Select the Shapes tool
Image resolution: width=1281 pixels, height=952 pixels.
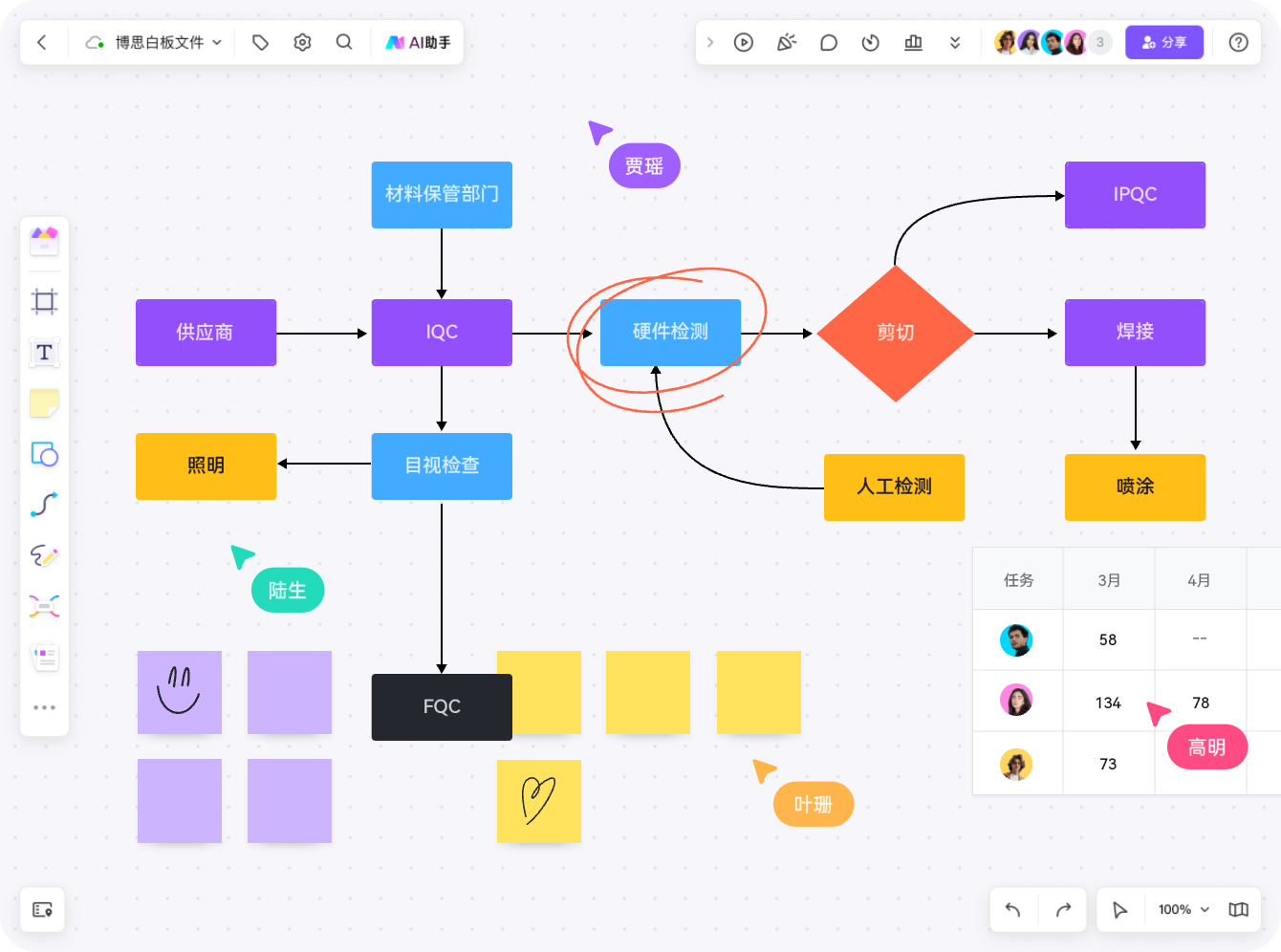tap(44, 454)
